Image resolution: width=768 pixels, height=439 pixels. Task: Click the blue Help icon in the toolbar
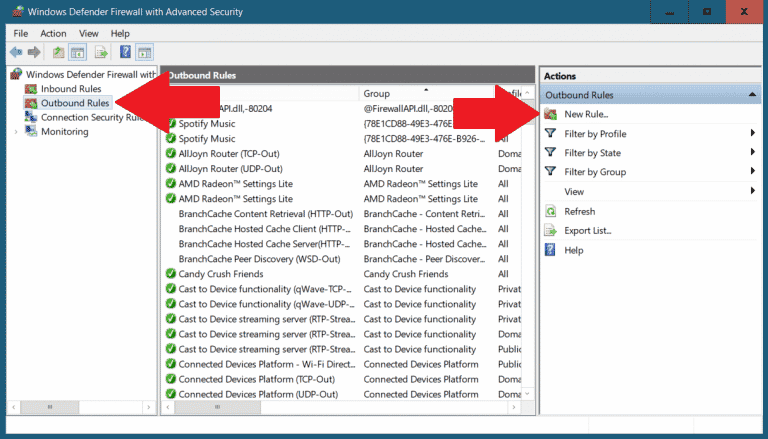tap(126, 52)
